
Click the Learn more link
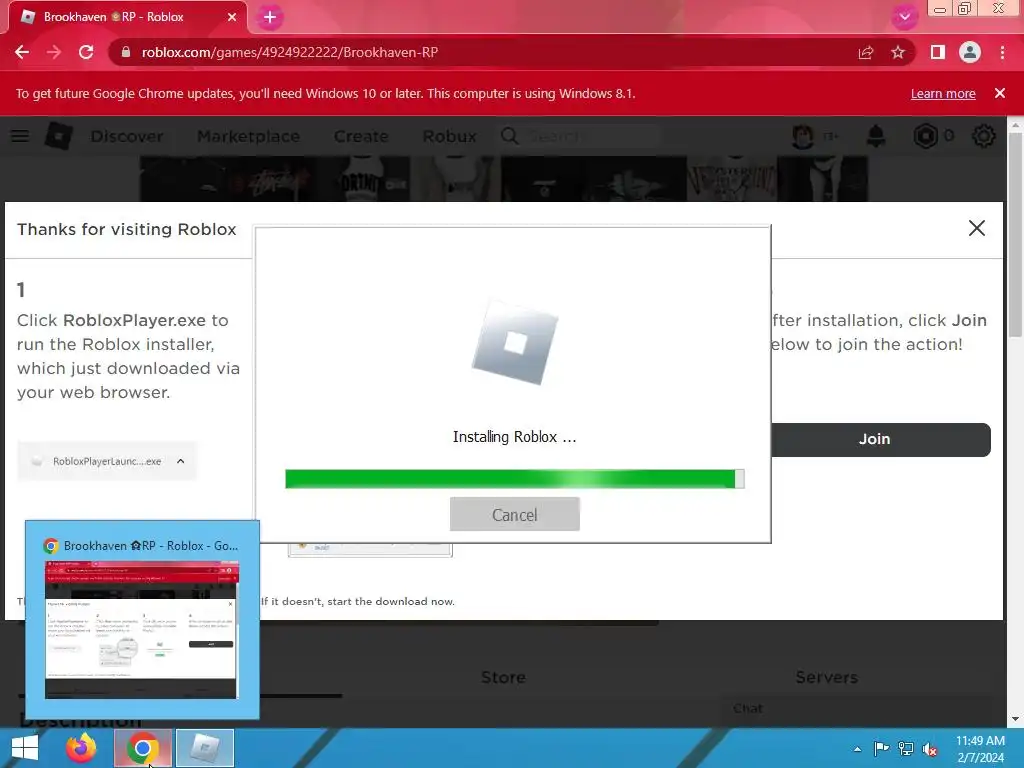[x=943, y=93]
